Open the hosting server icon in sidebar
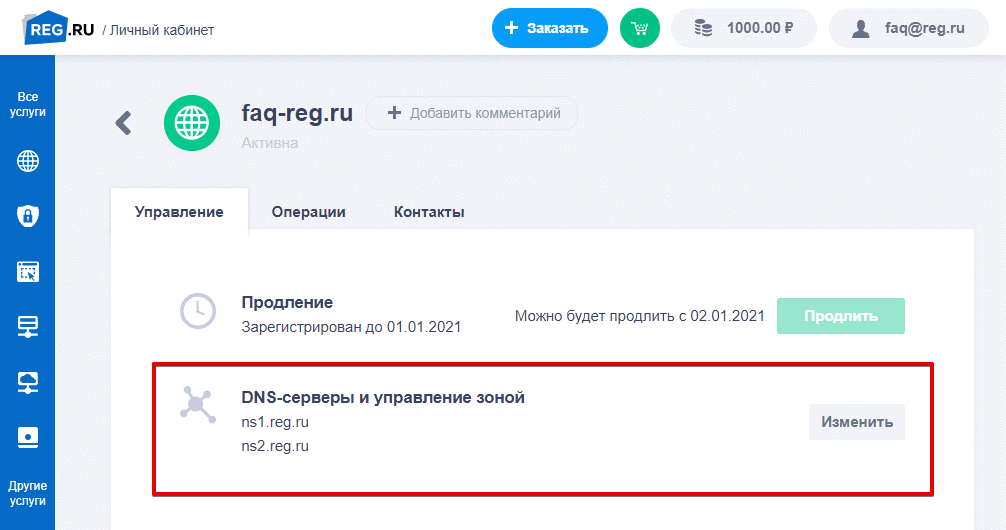The image size is (1006, 530). [x=28, y=326]
